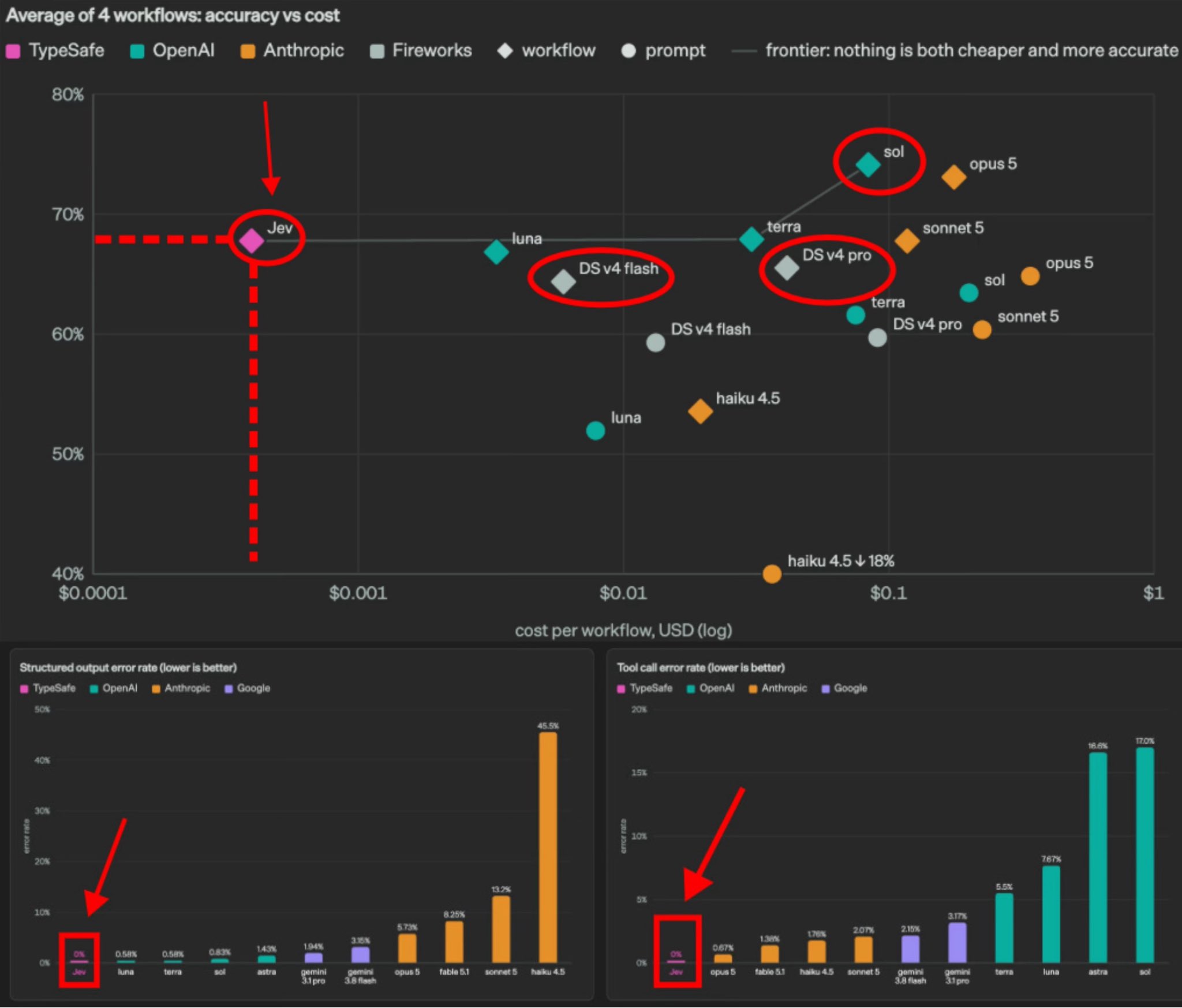Toggle the TypeSafe legend in main chart
This screenshot has width=1182, height=1008.
click(x=55, y=51)
